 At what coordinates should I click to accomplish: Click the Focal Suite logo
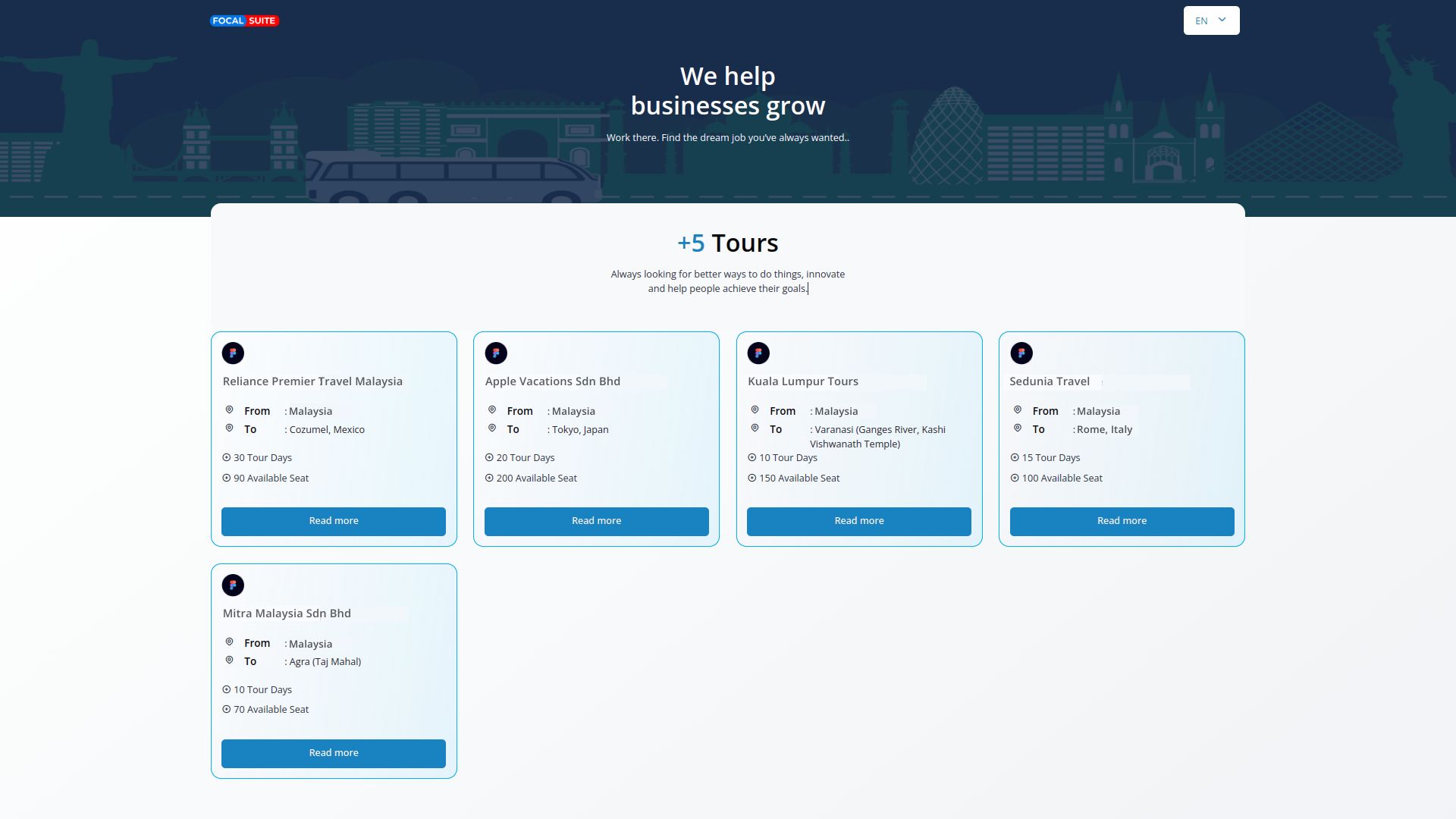click(x=244, y=20)
